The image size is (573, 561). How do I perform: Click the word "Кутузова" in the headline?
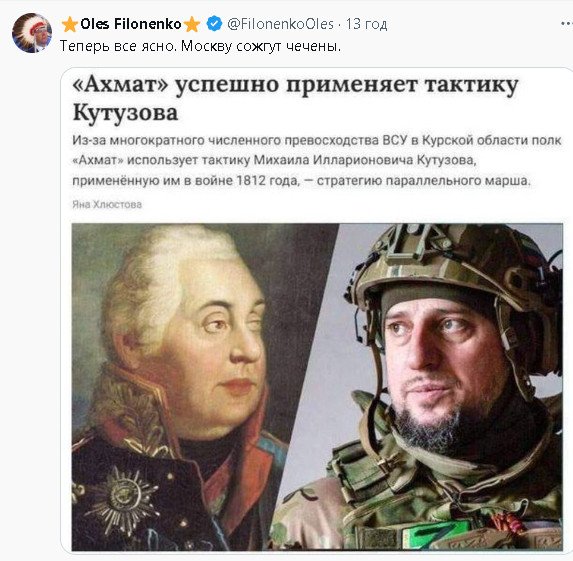[125, 113]
